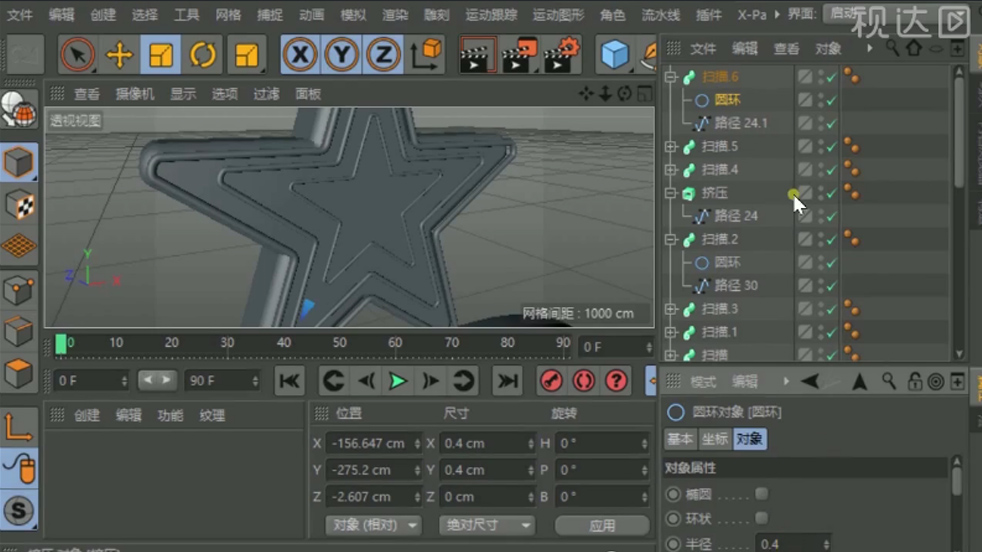Screen dimensions: 982x552
Task: Click the coordinate system cube icon
Action: (x=426, y=55)
